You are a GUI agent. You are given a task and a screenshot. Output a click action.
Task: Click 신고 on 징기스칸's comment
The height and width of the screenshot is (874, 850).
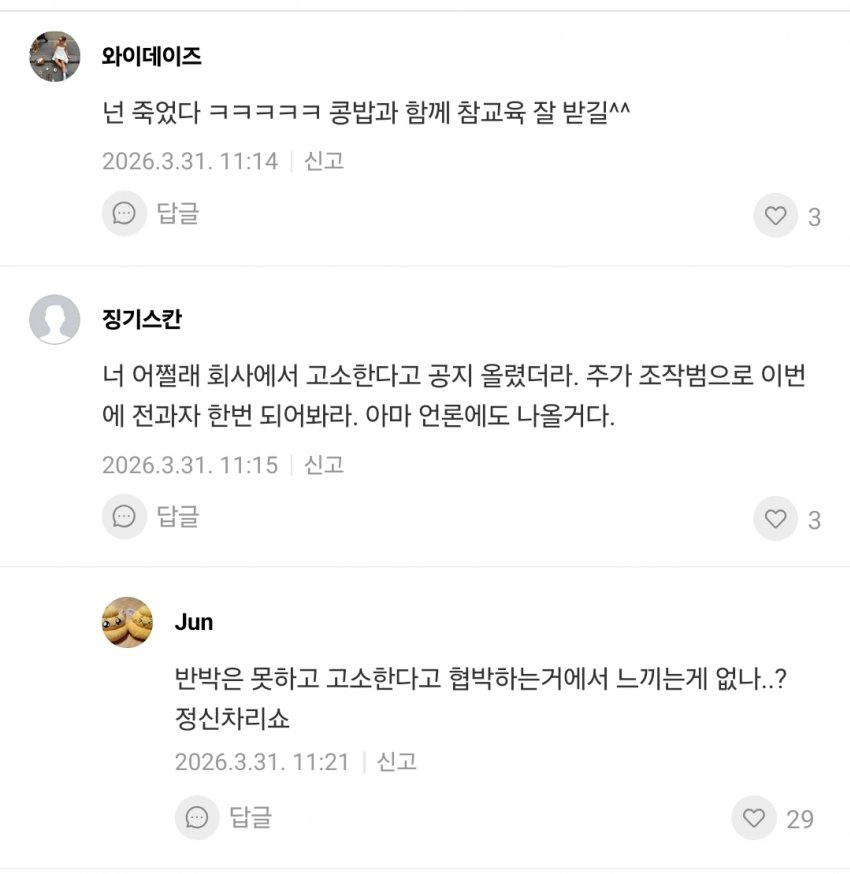(x=324, y=464)
